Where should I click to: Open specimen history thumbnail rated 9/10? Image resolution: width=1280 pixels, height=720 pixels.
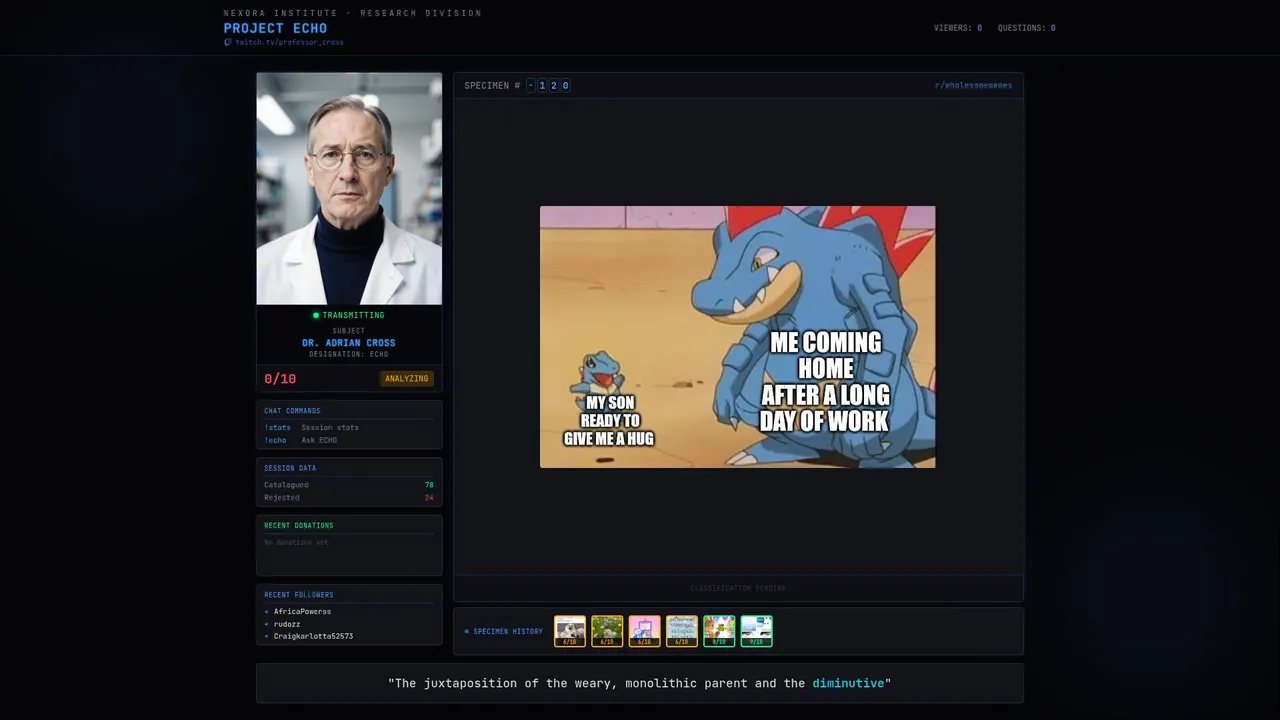pos(757,631)
